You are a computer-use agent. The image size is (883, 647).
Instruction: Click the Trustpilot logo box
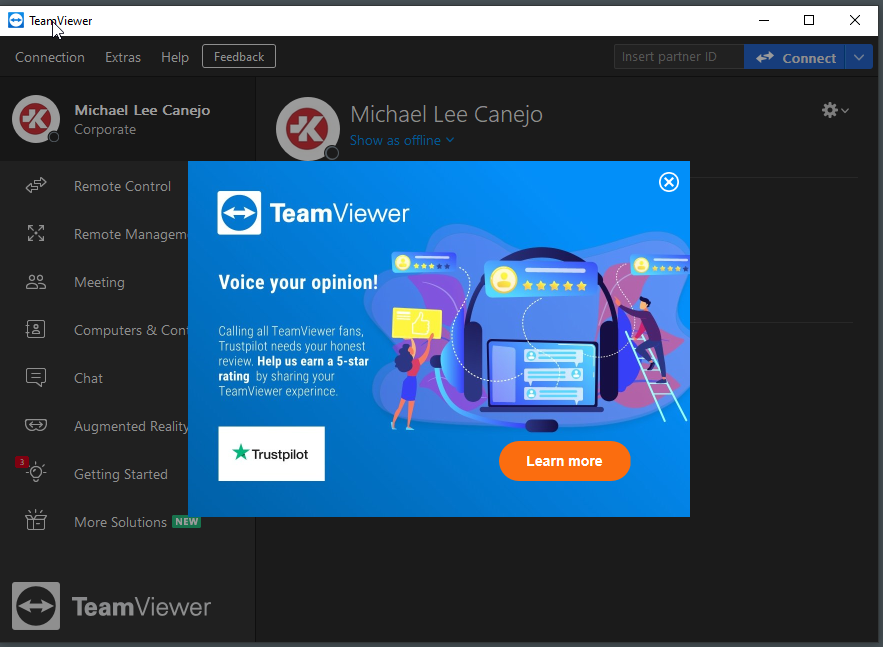[271, 454]
